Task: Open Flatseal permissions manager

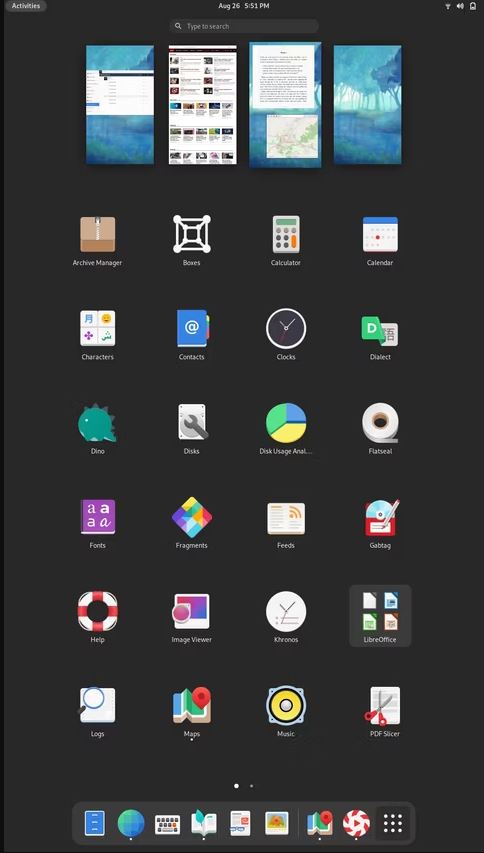Action: (x=380, y=429)
